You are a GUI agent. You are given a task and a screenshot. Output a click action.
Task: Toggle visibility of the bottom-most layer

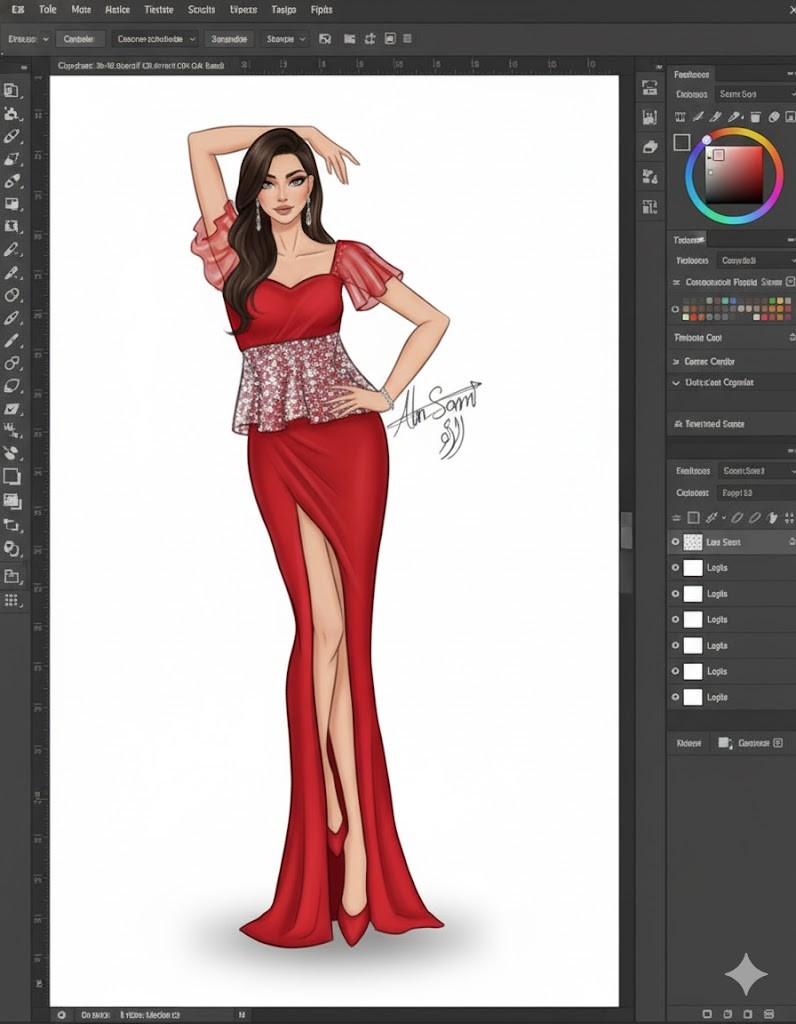pos(675,697)
